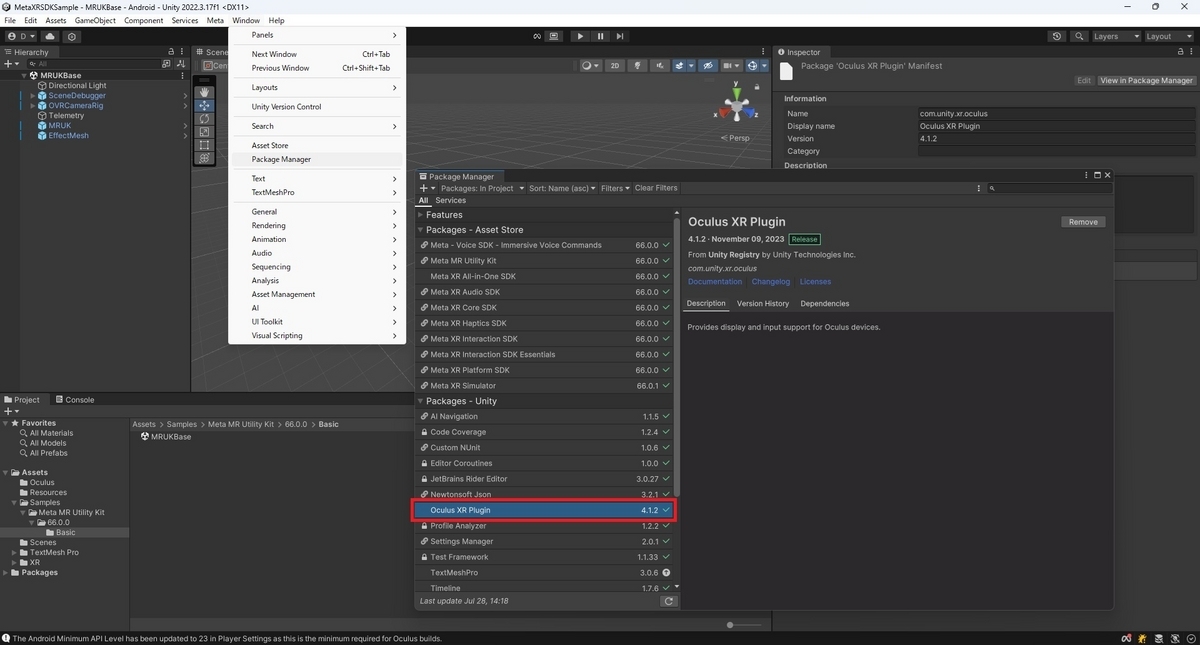Click the Play button
Image resolution: width=1200 pixels, height=645 pixels.
[x=580, y=36]
